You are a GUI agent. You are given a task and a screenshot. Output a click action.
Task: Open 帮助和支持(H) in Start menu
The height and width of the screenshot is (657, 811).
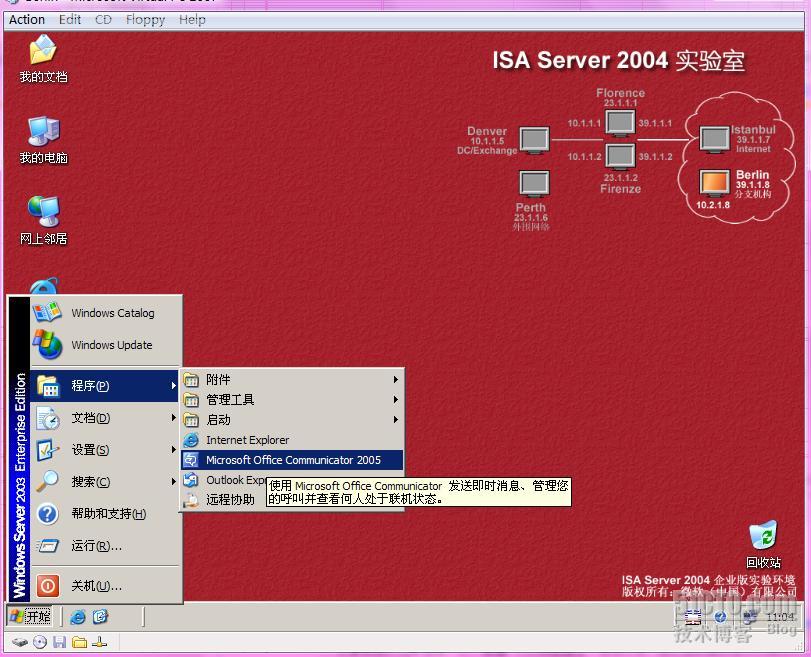click(106, 514)
